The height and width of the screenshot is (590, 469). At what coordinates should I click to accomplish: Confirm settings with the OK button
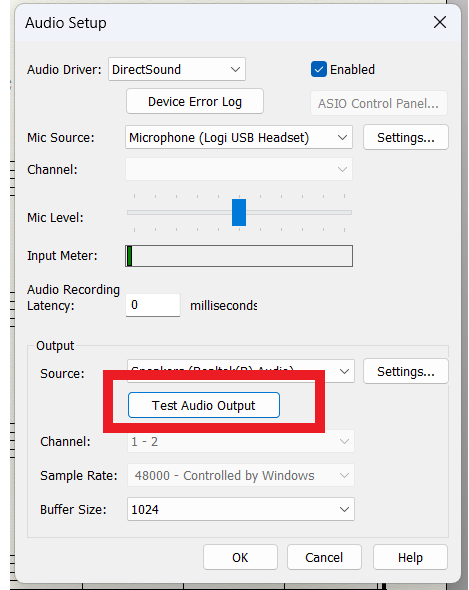(240, 557)
